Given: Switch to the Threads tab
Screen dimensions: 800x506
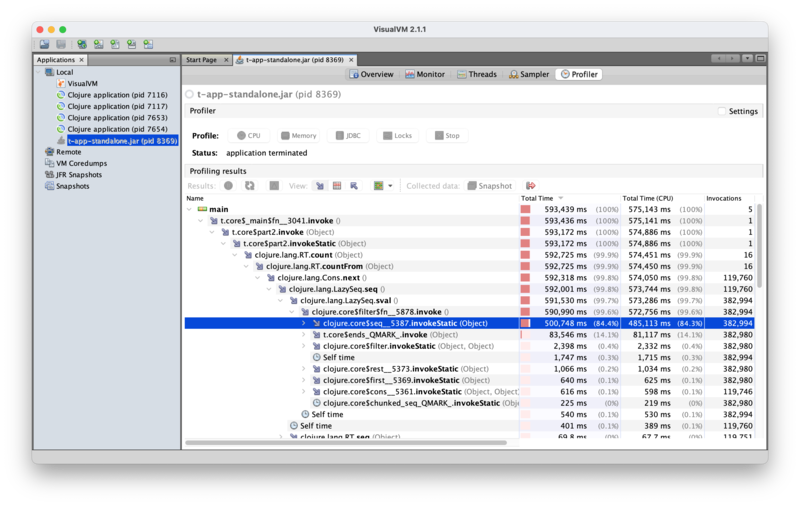Looking at the screenshot, I should coord(477,74).
